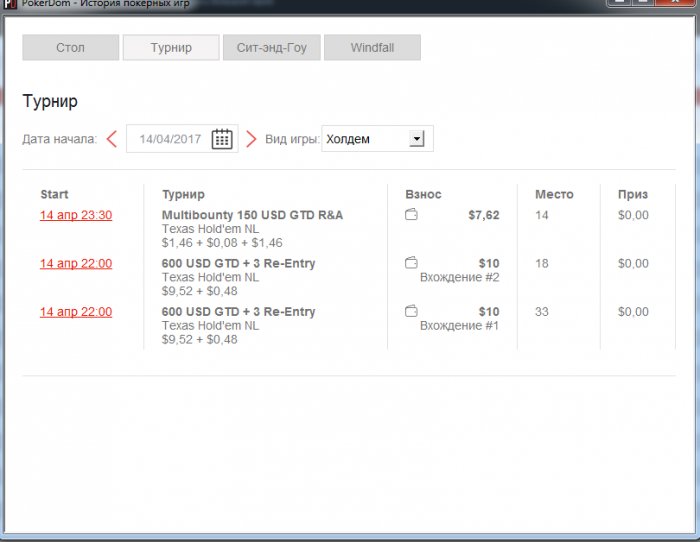Click the Start column header

tap(54, 194)
